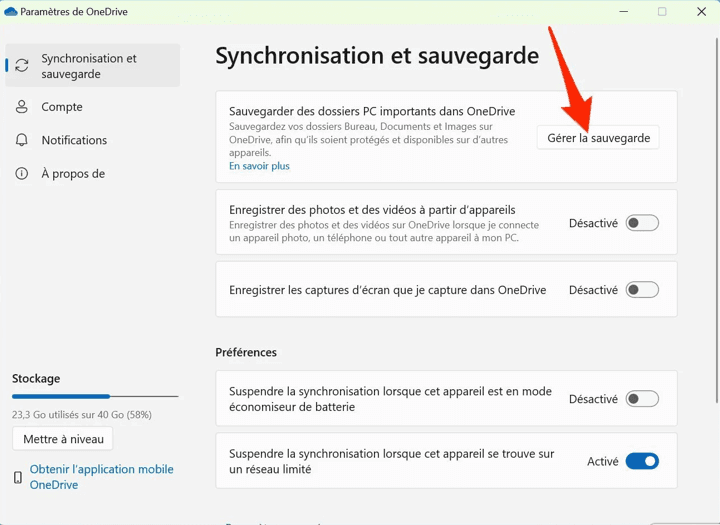
Task: Click the À propos de info icon
Action: tap(22, 174)
